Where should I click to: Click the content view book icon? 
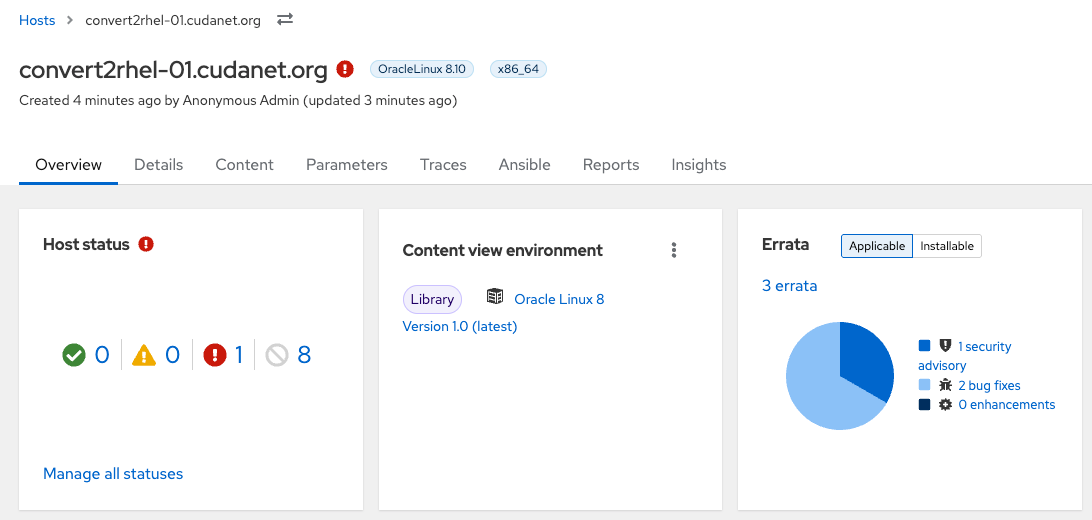pyautogui.click(x=494, y=298)
